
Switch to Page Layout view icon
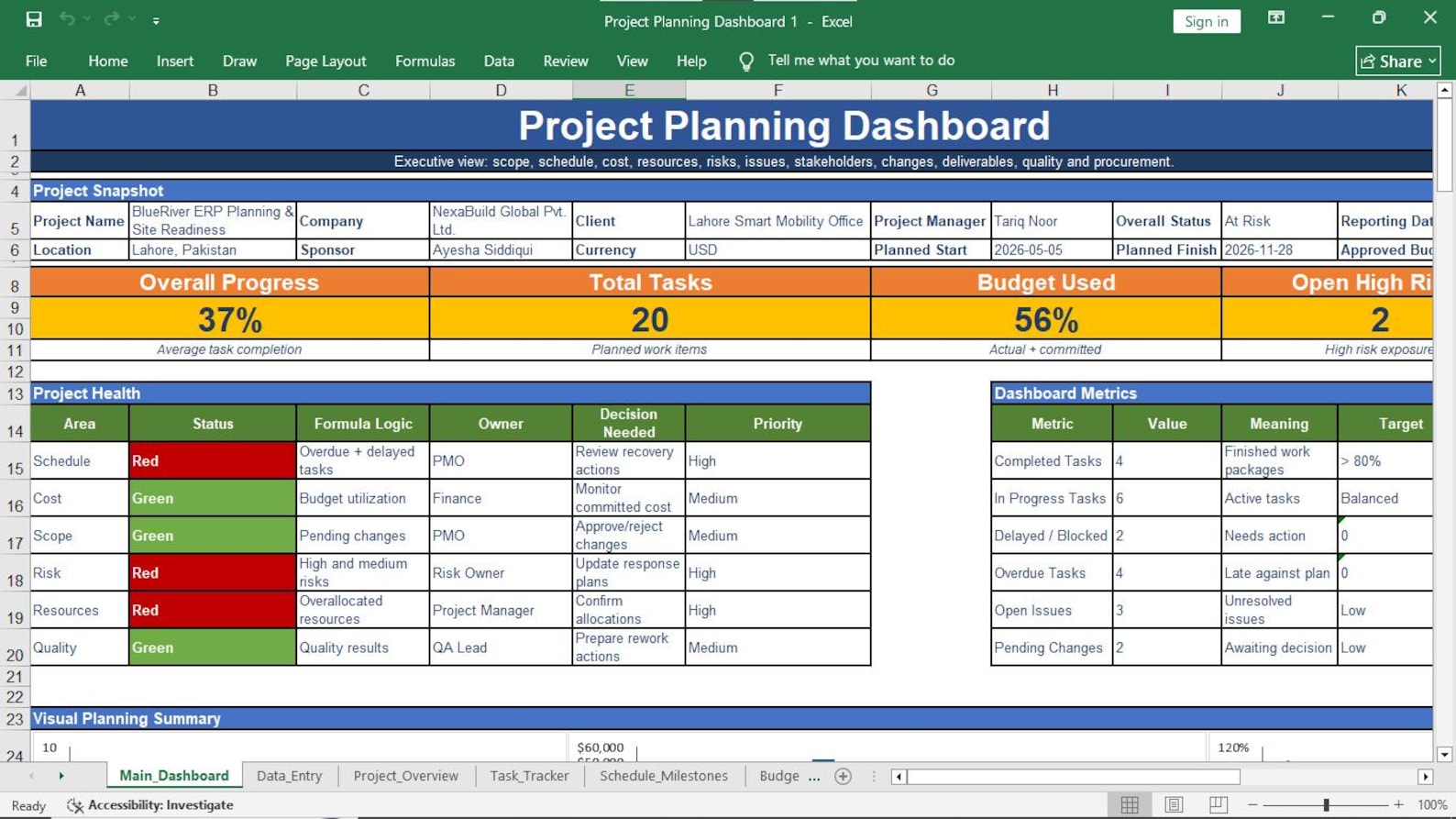tap(1174, 805)
